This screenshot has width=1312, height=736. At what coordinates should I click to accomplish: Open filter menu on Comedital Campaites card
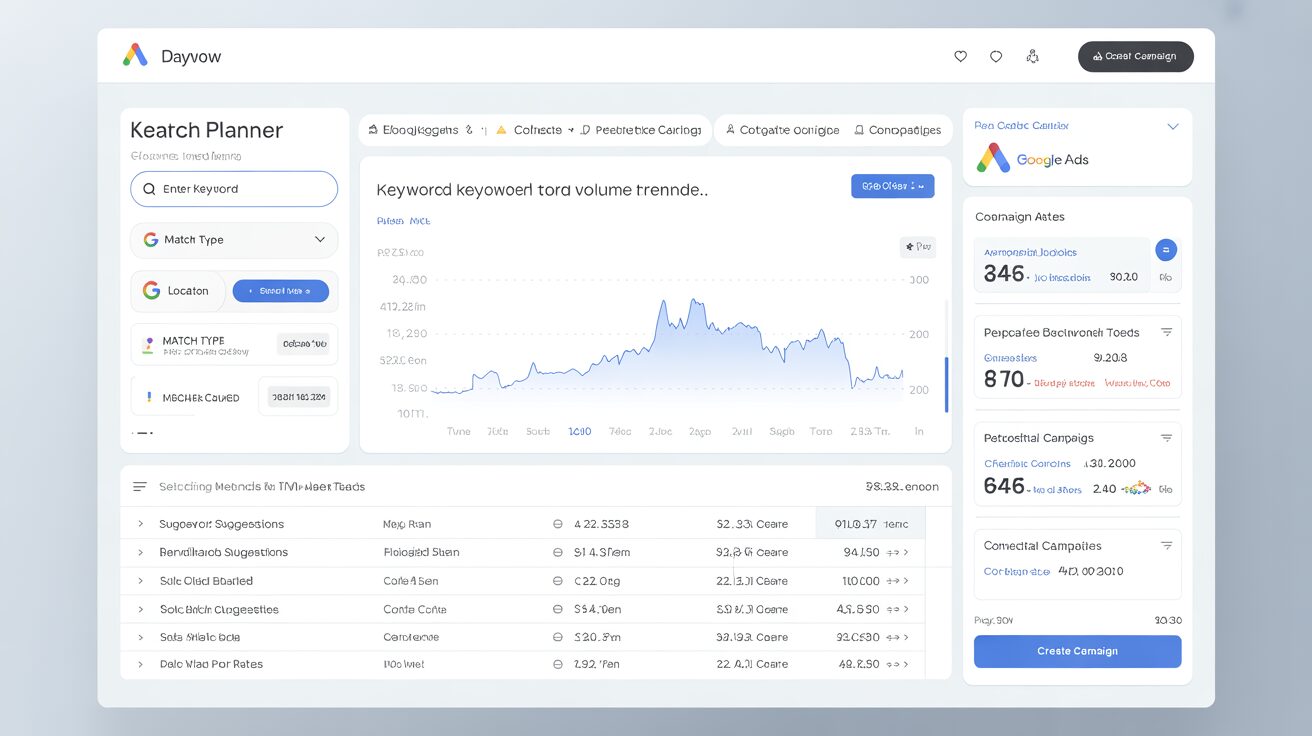[x=1166, y=546]
